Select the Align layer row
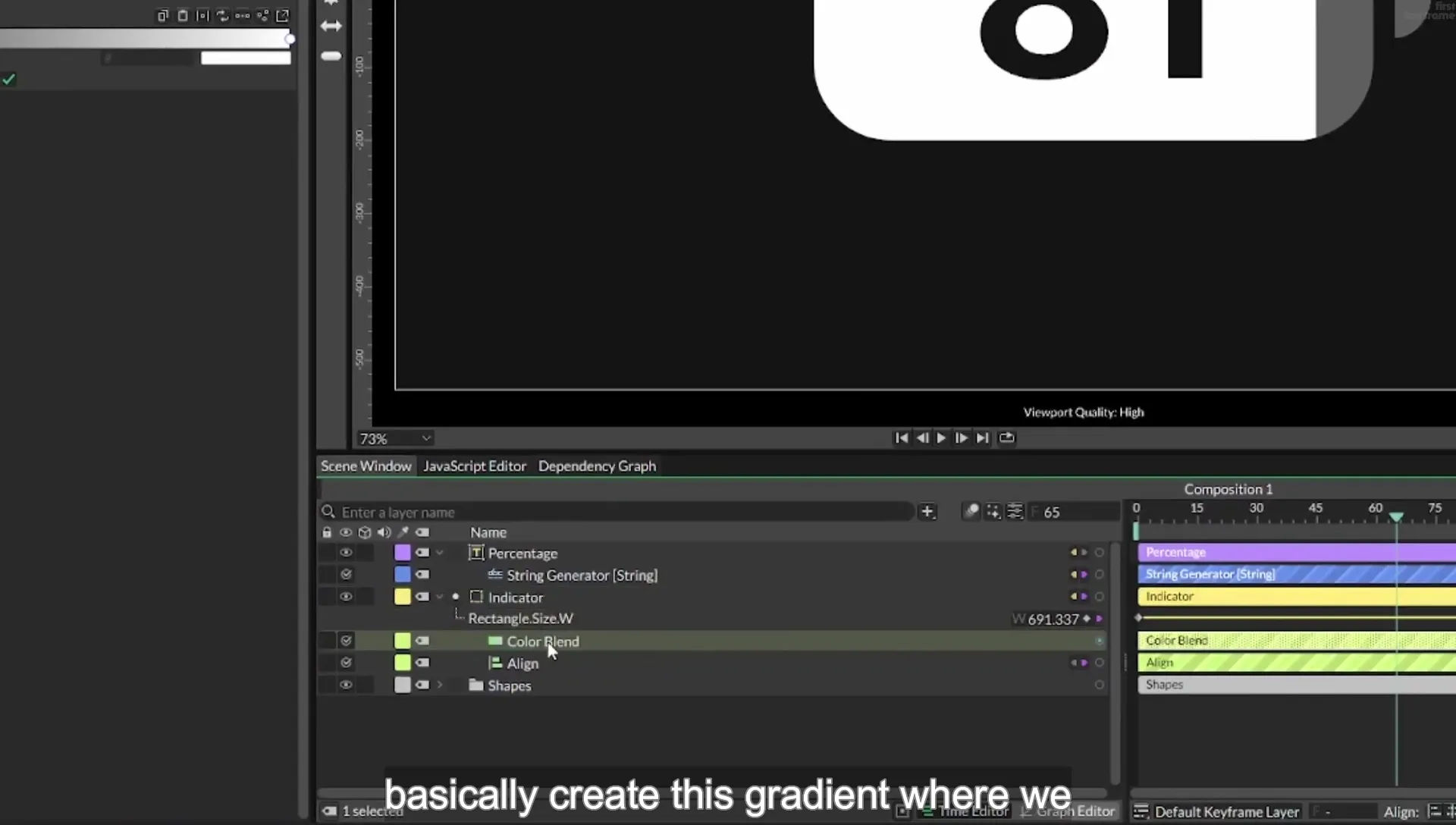Screen dimensions: 1456x825 (x=713, y=663)
